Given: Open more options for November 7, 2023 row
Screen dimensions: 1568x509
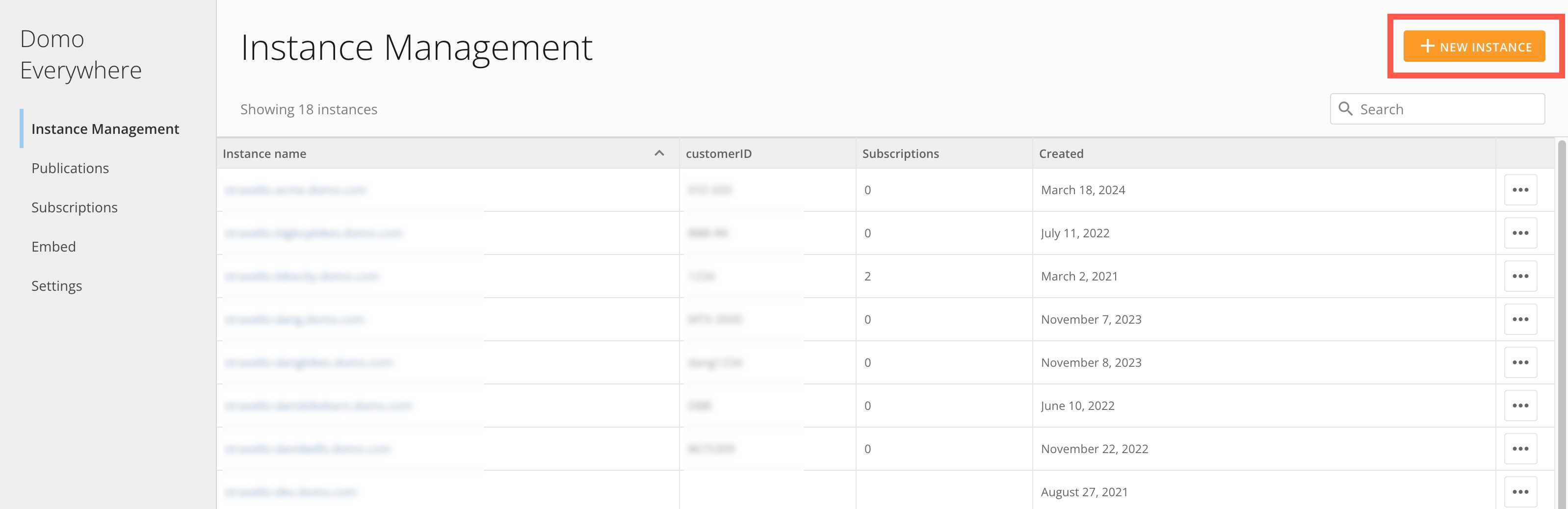Looking at the screenshot, I should tap(1520, 319).
